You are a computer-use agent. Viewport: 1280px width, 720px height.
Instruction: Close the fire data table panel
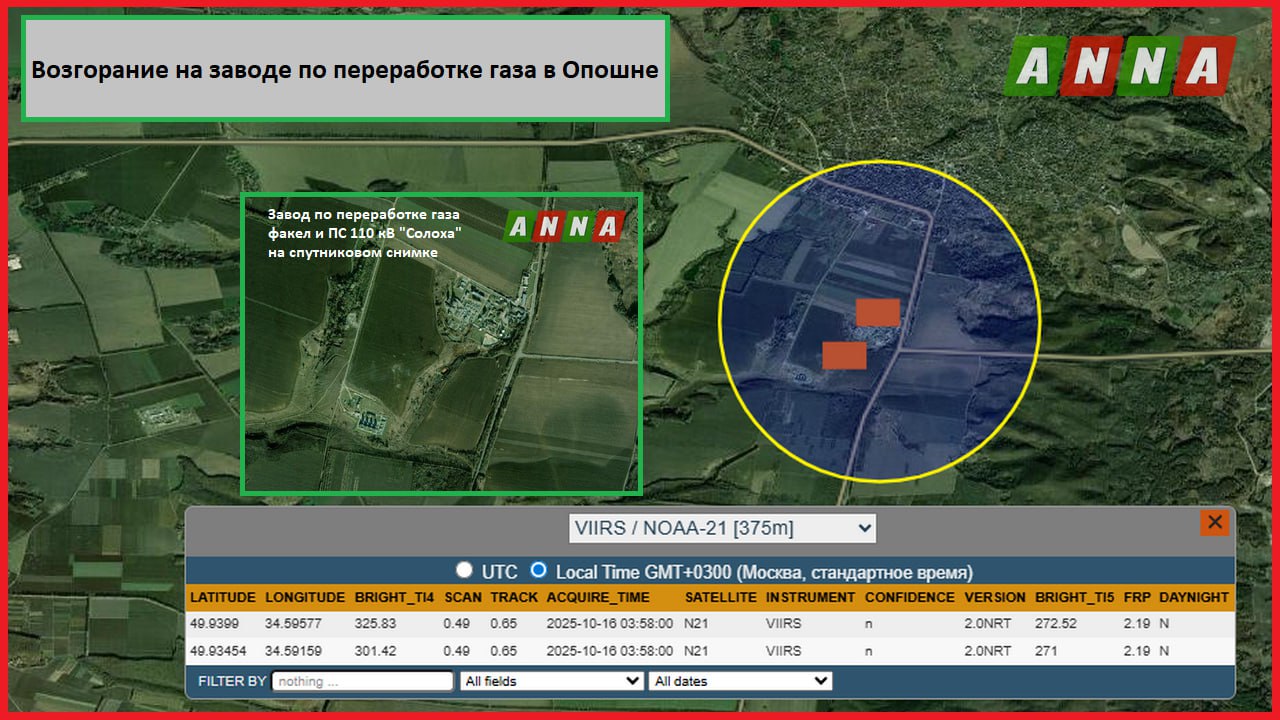pos(1214,522)
